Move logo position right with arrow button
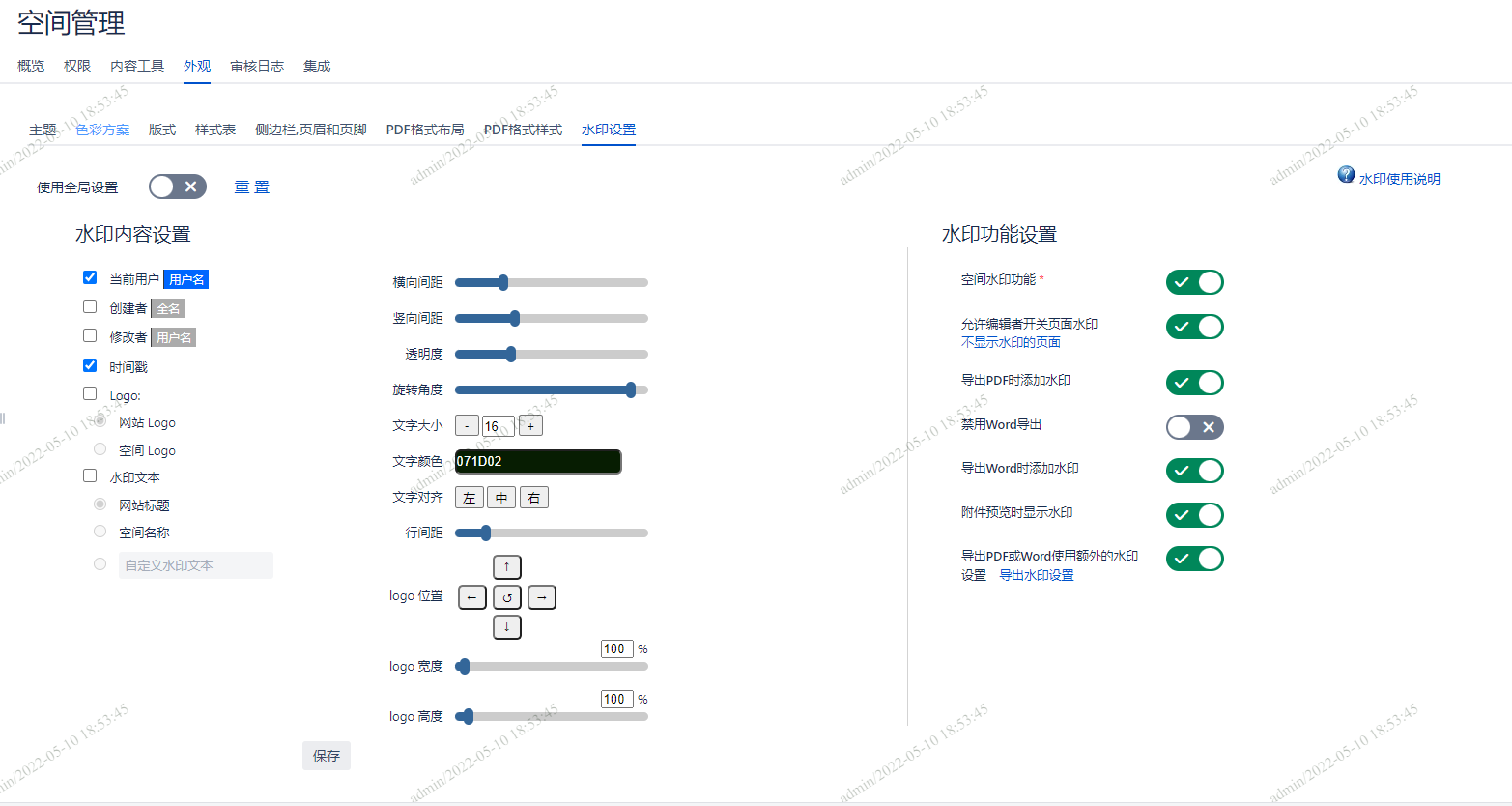The image size is (1512, 806). pyautogui.click(x=541, y=597)
